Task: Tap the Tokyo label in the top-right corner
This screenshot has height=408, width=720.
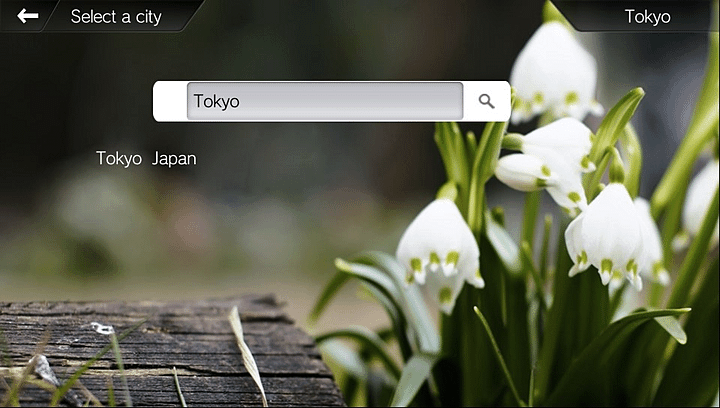Action: point(647,16)
